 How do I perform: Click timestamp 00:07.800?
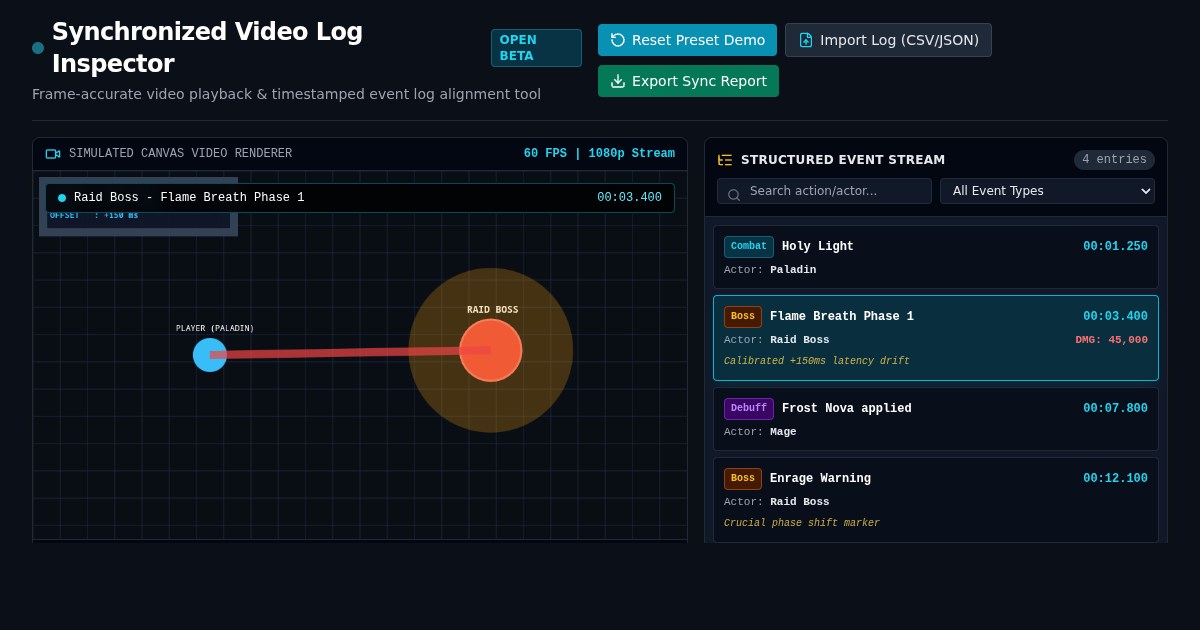point(1115,409)
